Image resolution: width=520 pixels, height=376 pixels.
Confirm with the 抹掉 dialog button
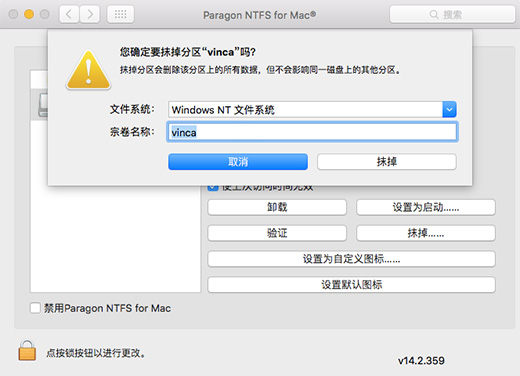pyautogui.click(x=387, y=162)
